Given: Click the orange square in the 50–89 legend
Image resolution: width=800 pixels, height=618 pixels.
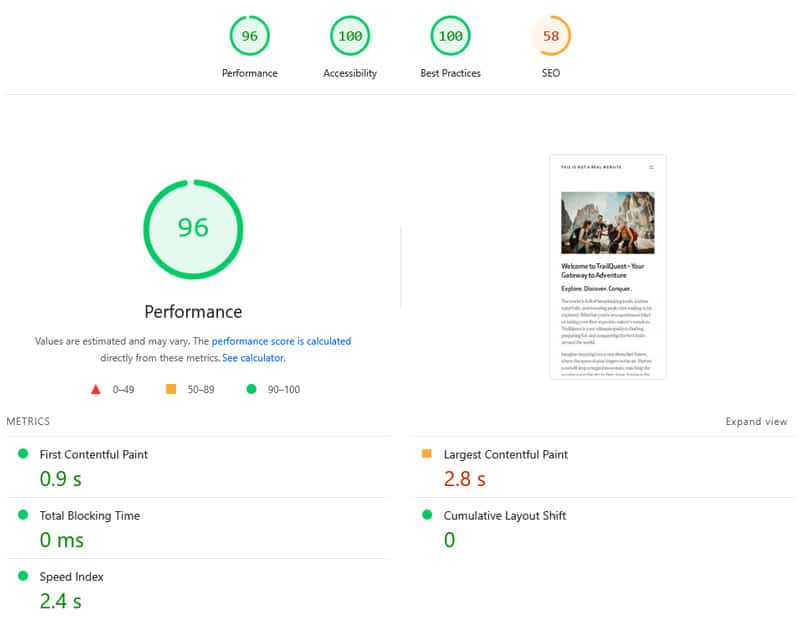Looking at the screenshot, I should pyautogui.click(x=168, y=389).
